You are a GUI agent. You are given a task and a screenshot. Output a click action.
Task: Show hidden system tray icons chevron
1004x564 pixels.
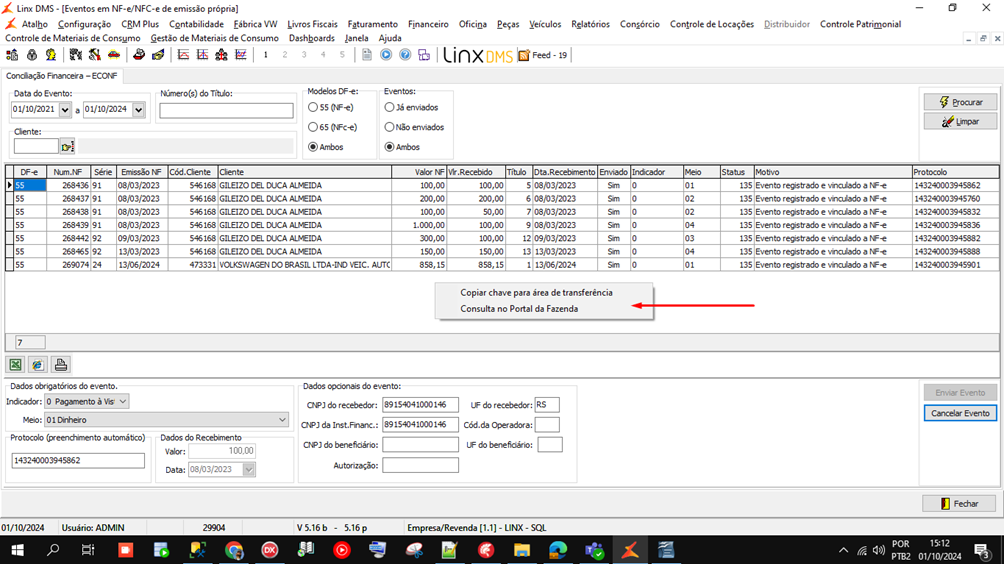843,550
